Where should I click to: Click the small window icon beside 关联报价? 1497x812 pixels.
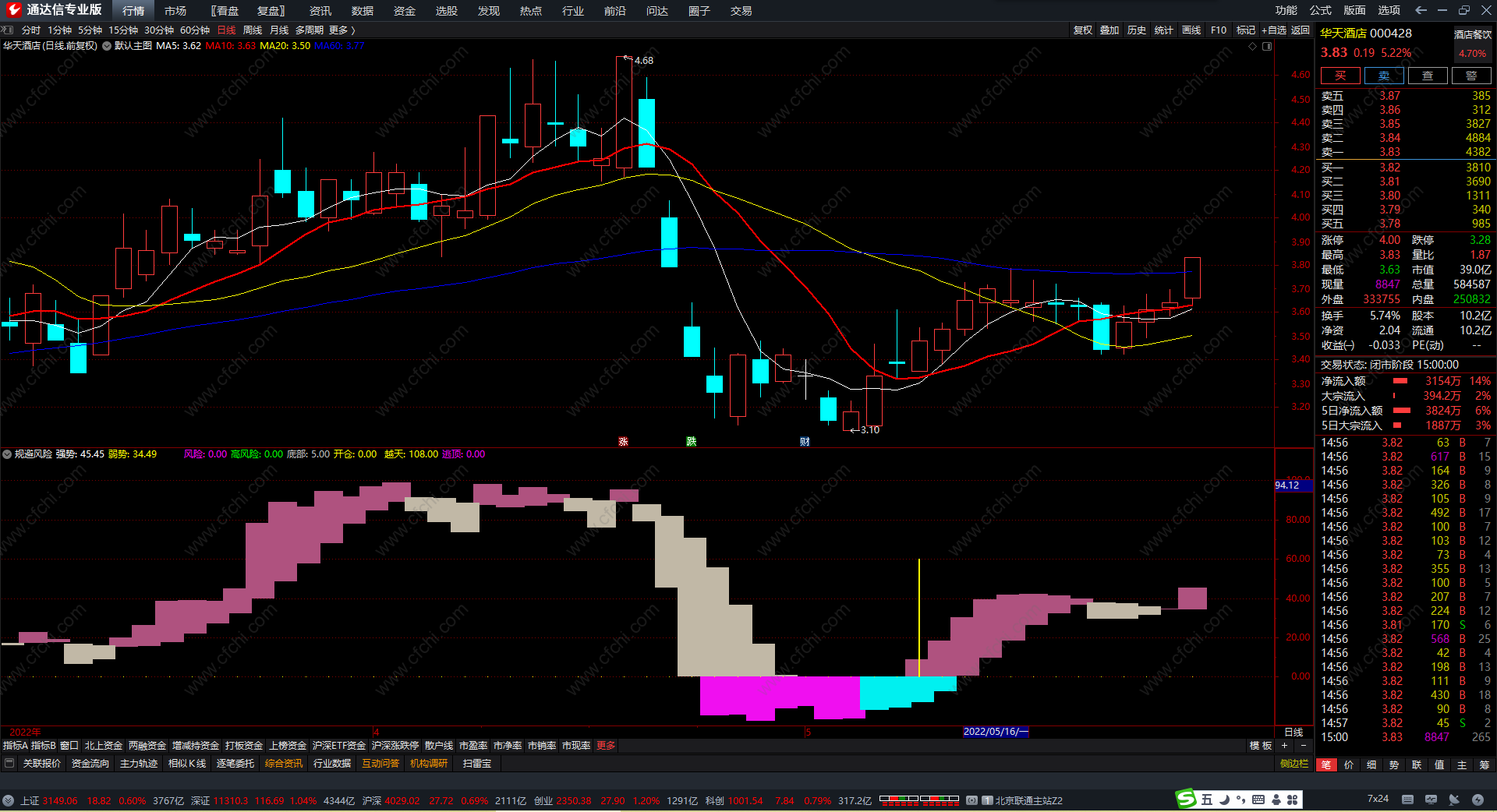tap(9, 764)
